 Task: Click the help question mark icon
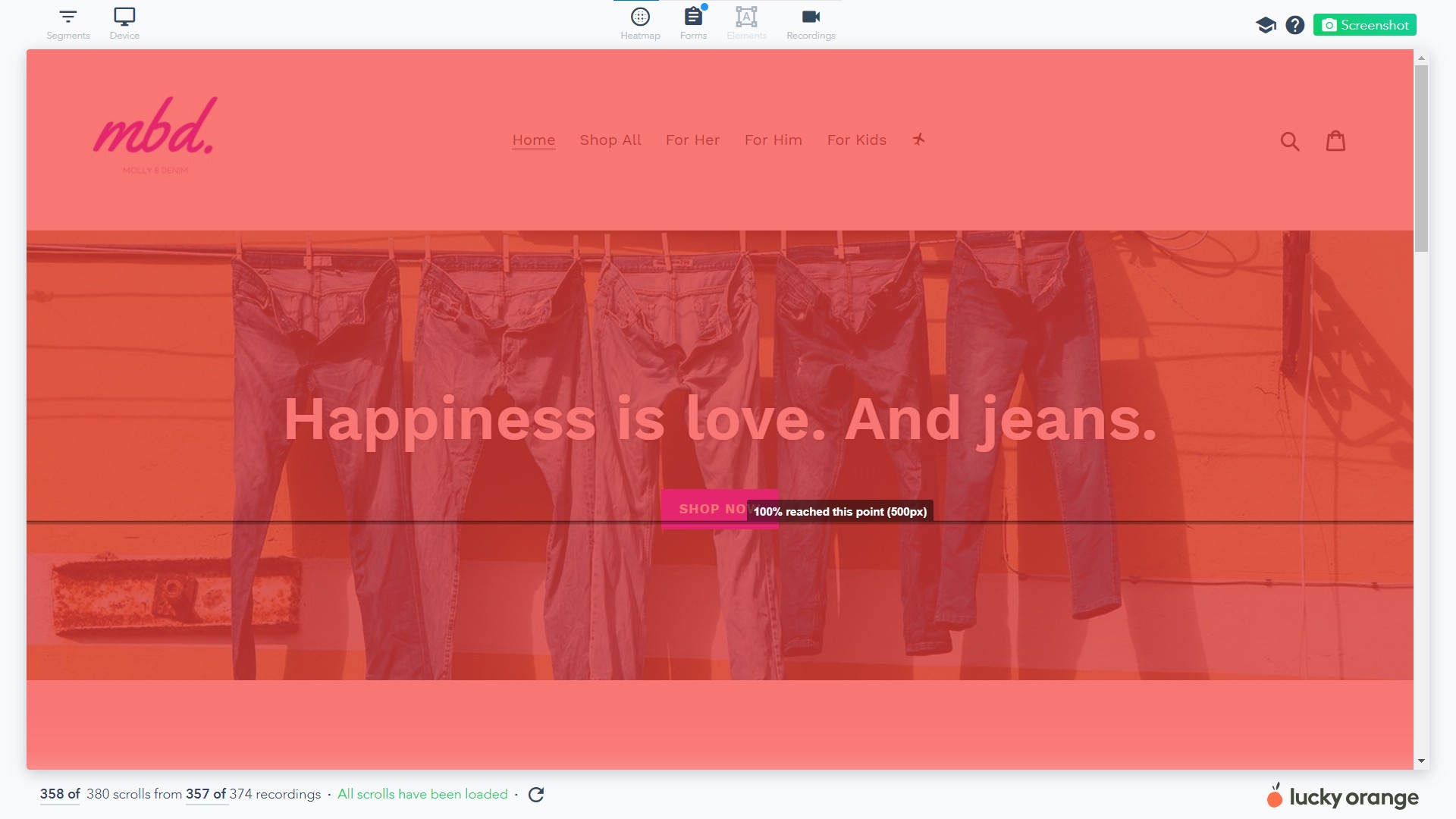1294,25
